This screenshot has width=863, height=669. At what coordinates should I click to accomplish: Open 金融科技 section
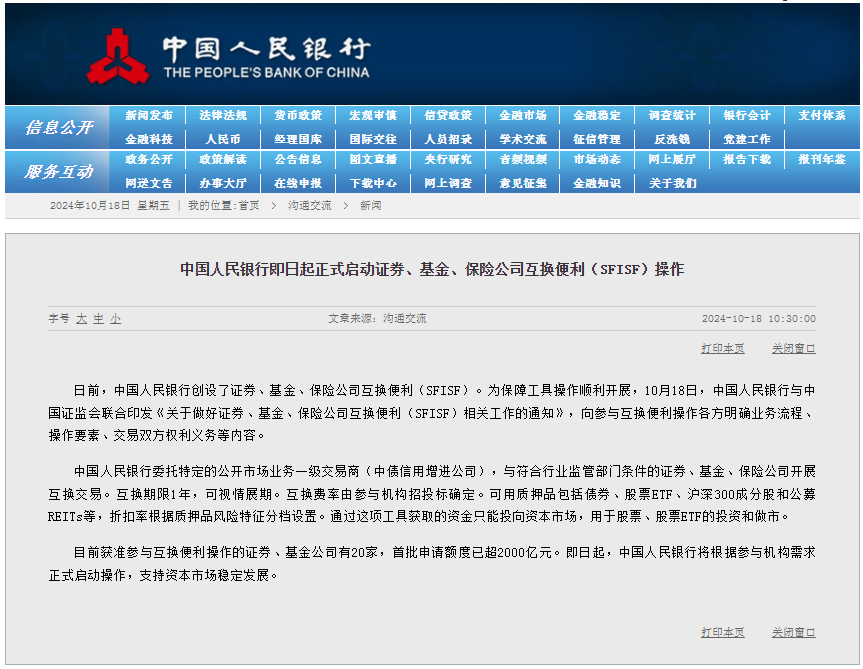[149, 139]
